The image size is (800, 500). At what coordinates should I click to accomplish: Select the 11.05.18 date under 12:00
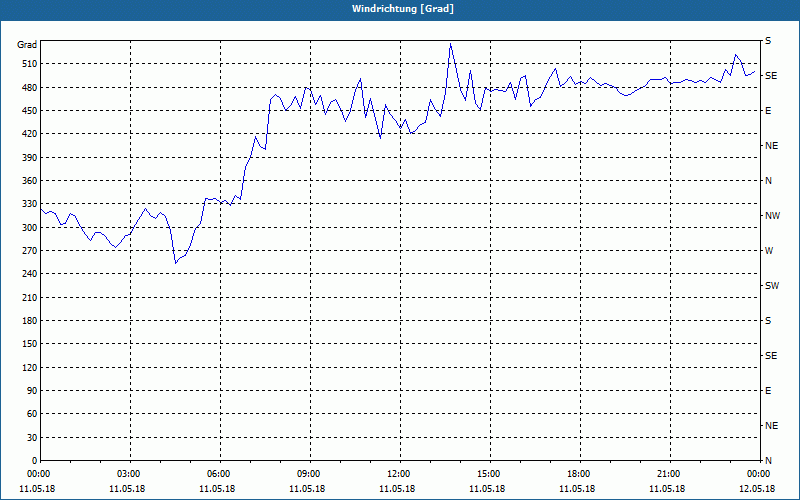coord(397,489)
